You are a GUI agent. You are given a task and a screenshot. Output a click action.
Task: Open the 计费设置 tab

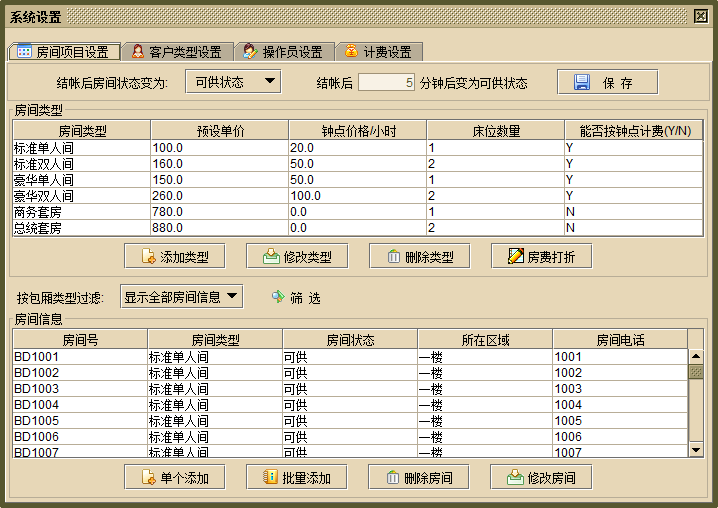click(x=380, y=52)
